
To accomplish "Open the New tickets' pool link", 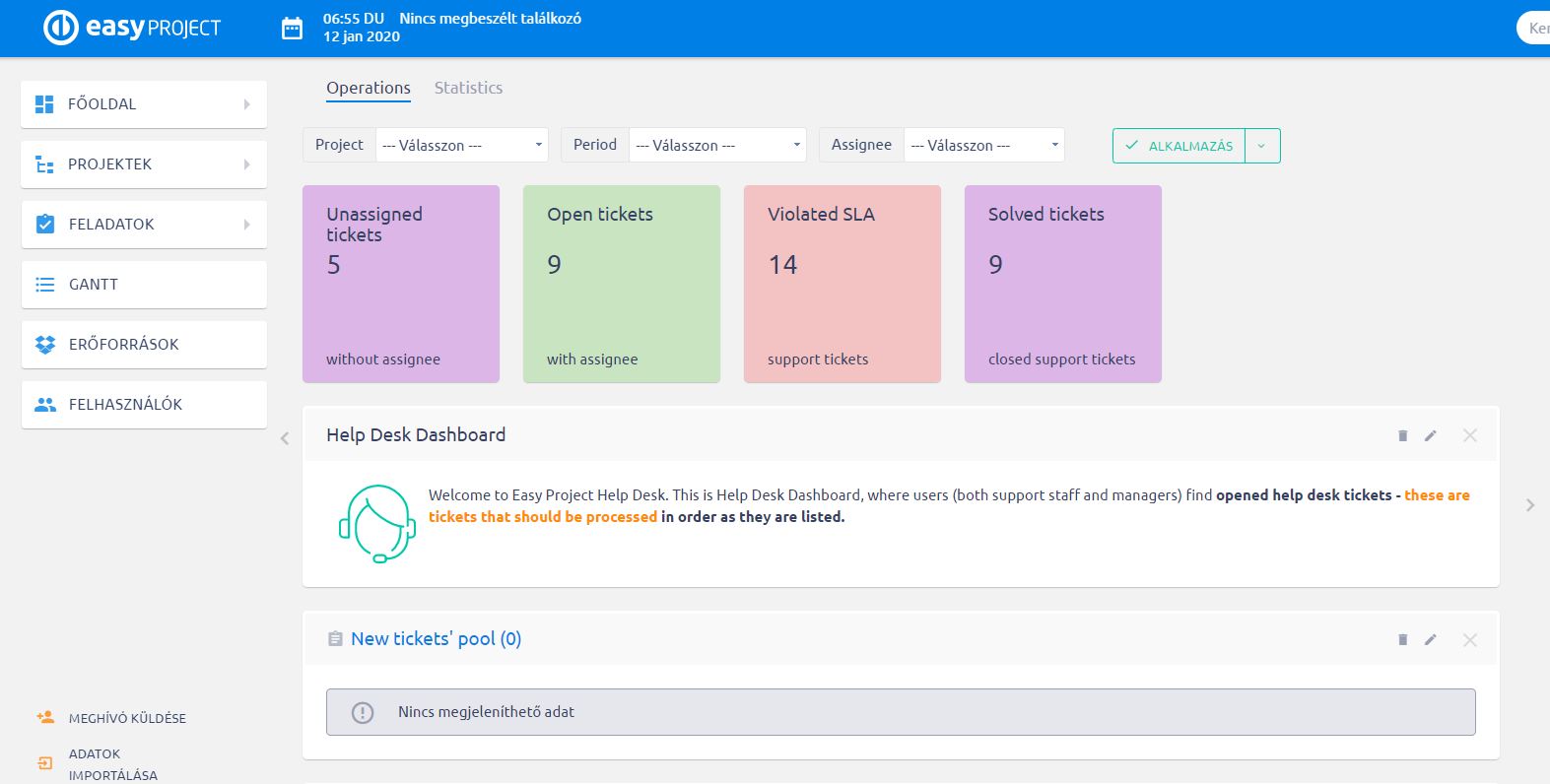I will [x=436, y=639].
